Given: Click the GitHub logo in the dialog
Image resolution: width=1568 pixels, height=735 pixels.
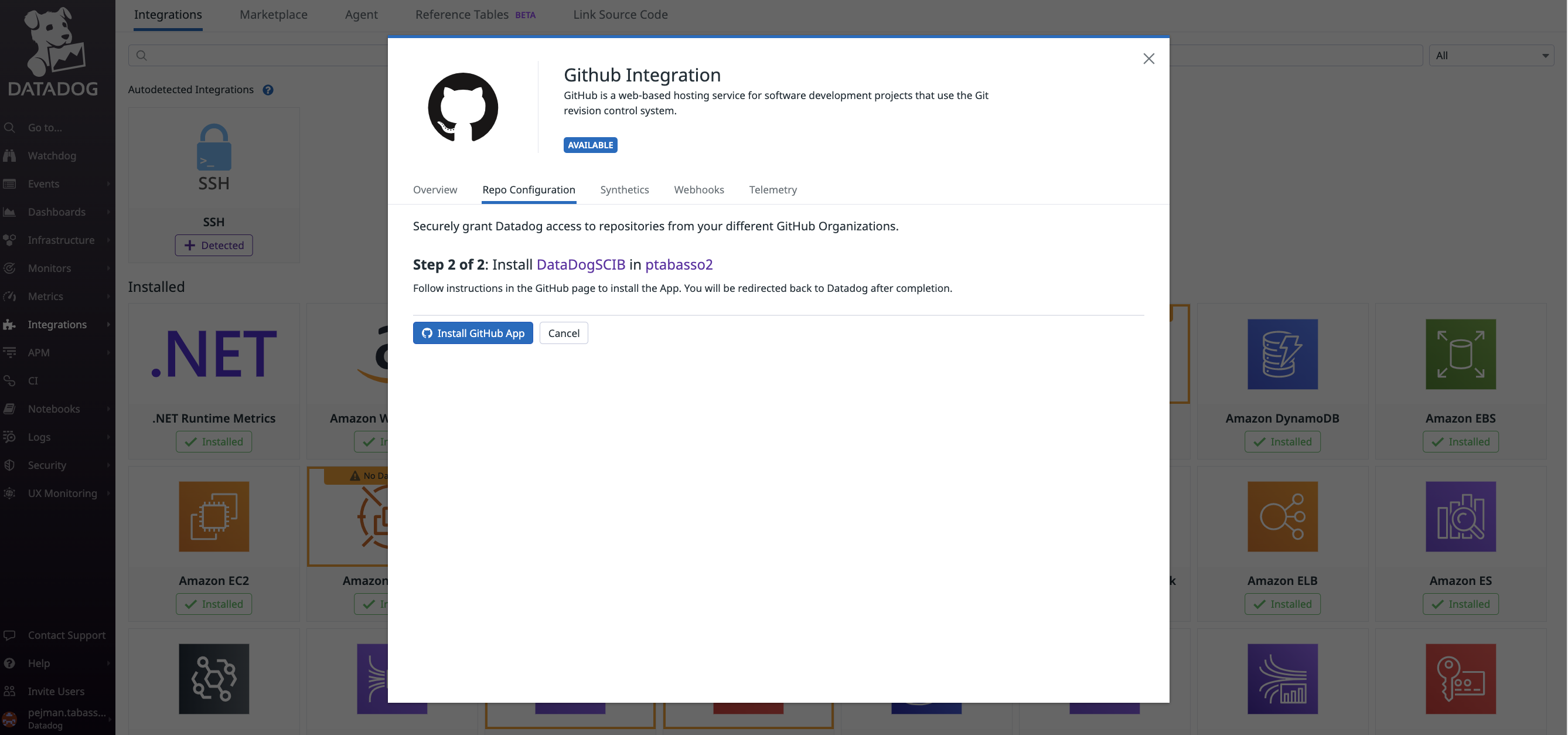Looking at the screenshot, I should click(463, 107).
